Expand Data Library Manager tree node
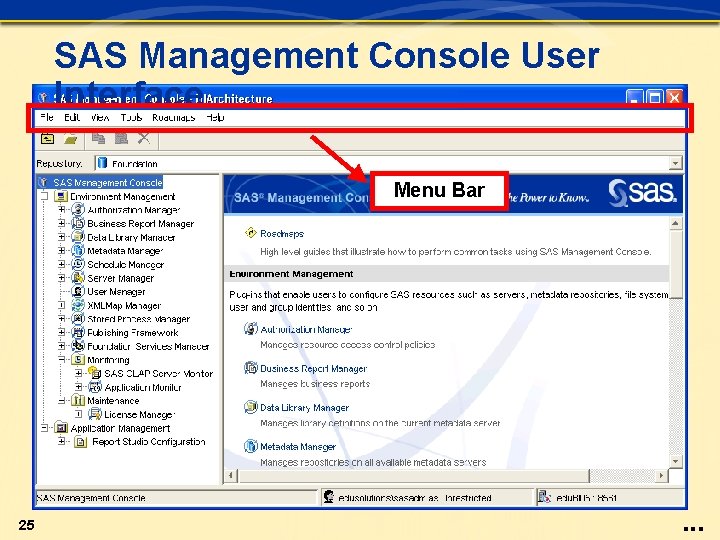 click(x=62, y=237)
